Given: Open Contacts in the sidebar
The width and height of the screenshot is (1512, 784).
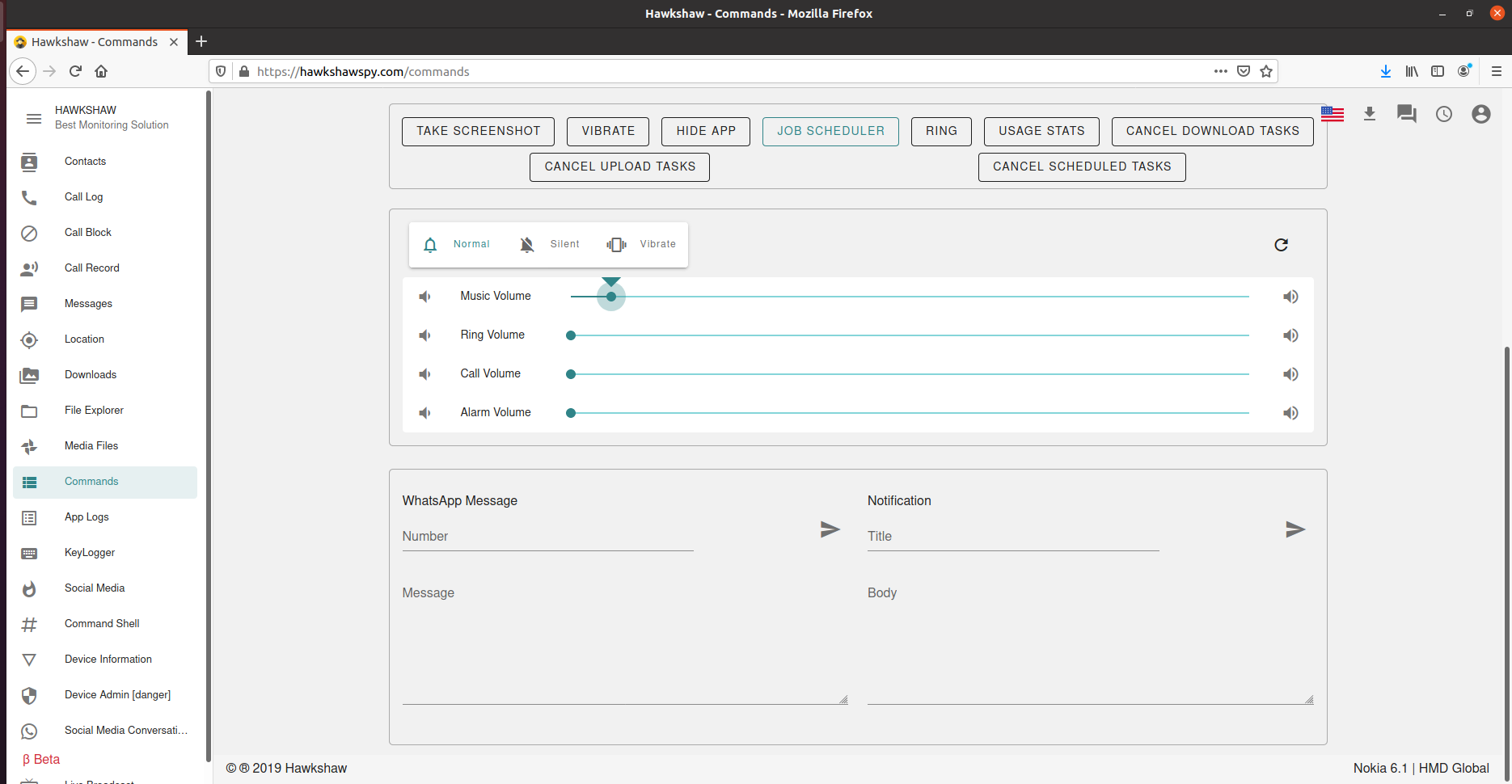Looking at the screenshot, I should tap(105, 162).
